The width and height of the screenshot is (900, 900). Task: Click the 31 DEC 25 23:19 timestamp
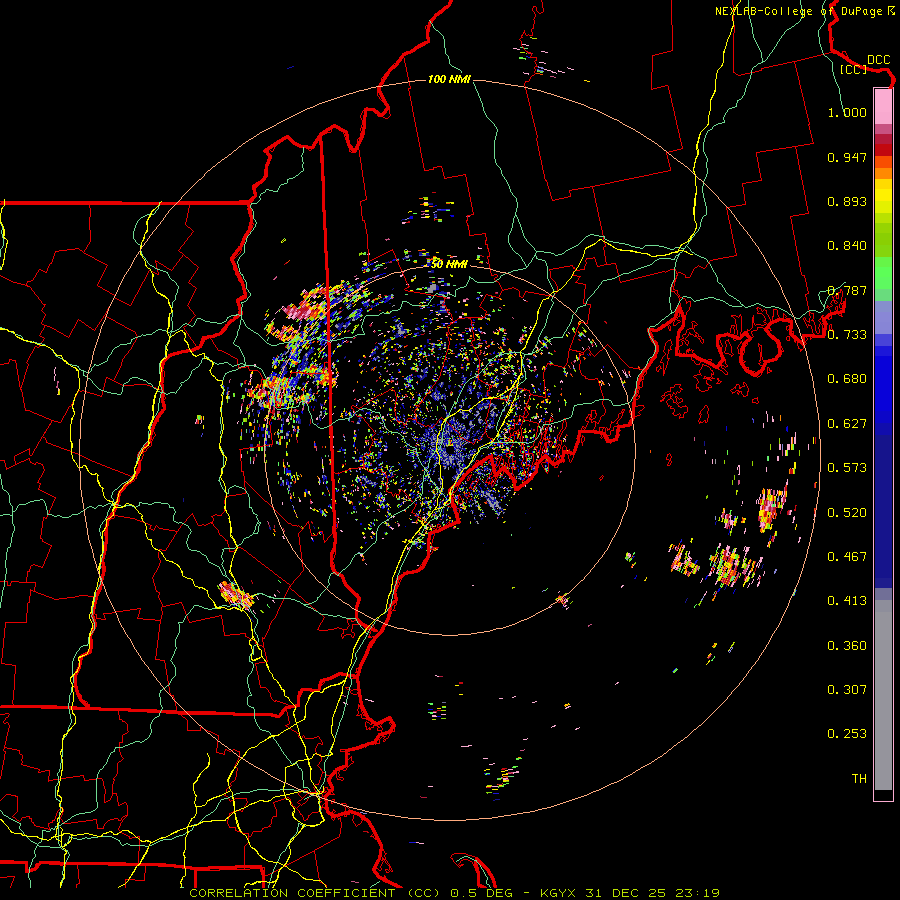tap(652, 893)
